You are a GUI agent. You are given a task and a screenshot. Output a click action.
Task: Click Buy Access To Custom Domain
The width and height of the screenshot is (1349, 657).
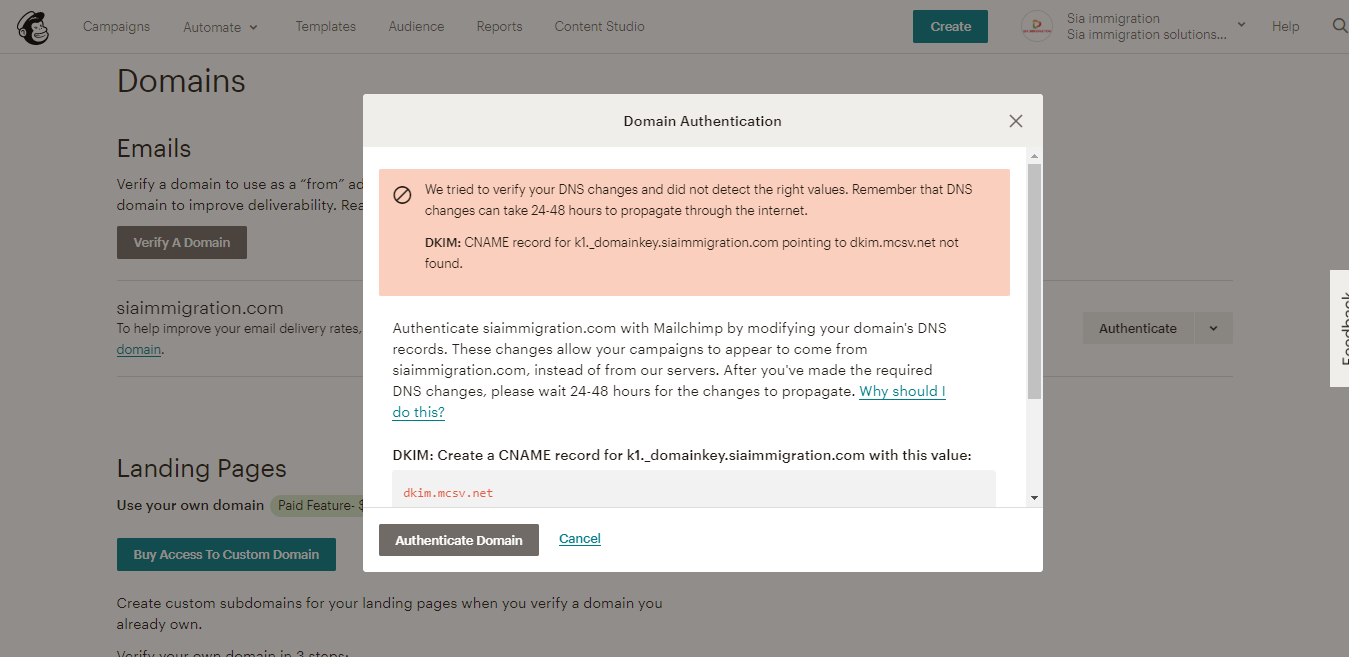click(x=226, y=554)
